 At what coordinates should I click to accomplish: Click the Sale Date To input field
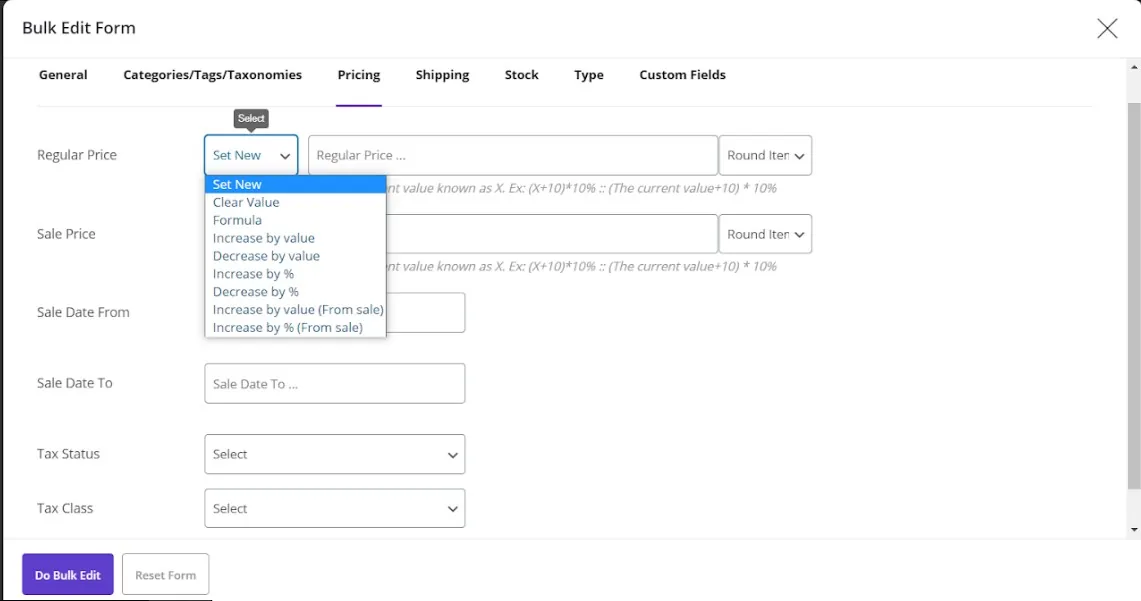pos(334,383)
